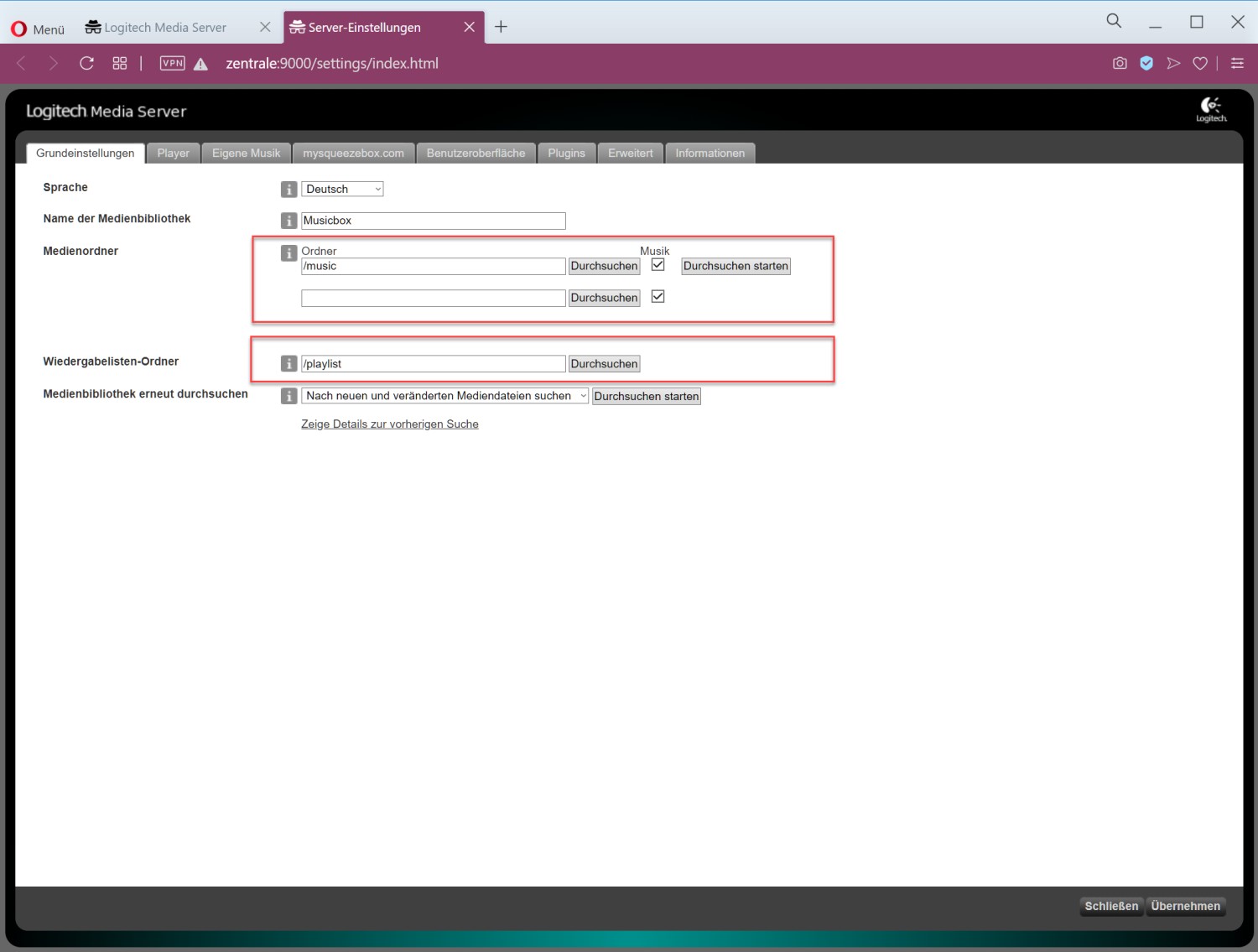Click the Schließen button

coord(1112,906)
